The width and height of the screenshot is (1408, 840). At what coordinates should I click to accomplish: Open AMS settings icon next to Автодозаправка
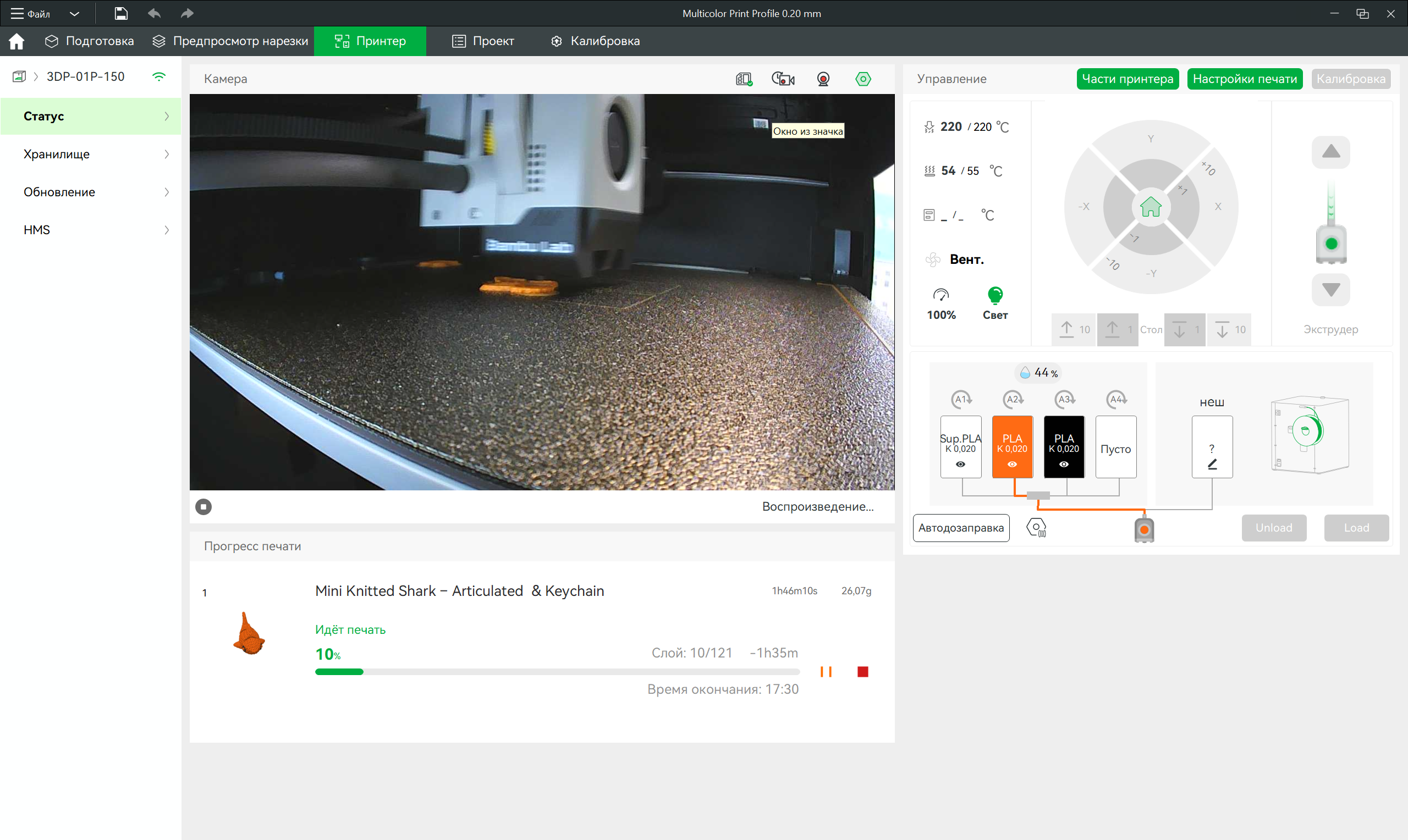click(x=1036, y=528)
